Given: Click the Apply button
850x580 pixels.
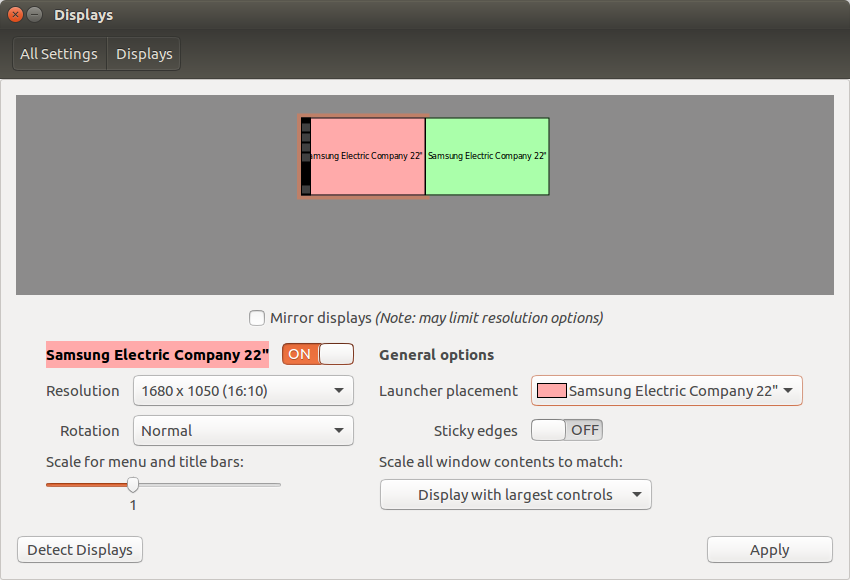Looking at the screenshot, I should (x=770, y=550).
